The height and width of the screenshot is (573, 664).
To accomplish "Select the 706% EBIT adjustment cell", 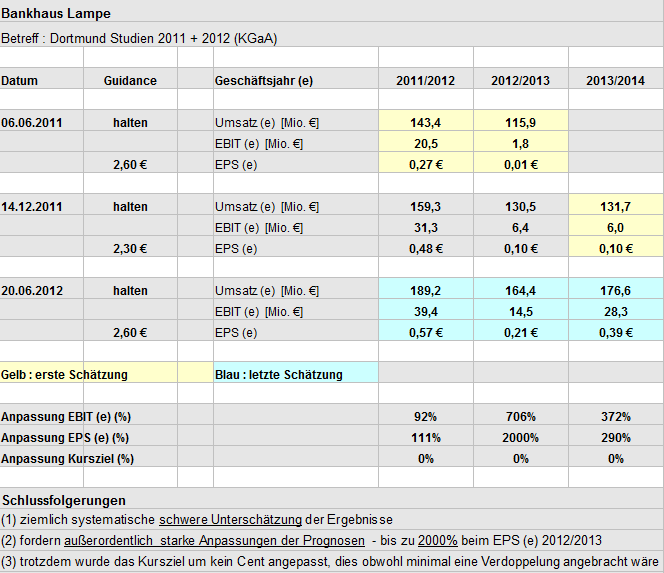I will click(x=520, y=417).
